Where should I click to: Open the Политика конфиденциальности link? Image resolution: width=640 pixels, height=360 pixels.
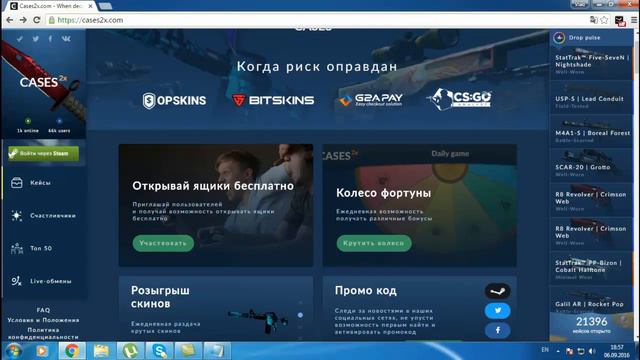[43, 333]
